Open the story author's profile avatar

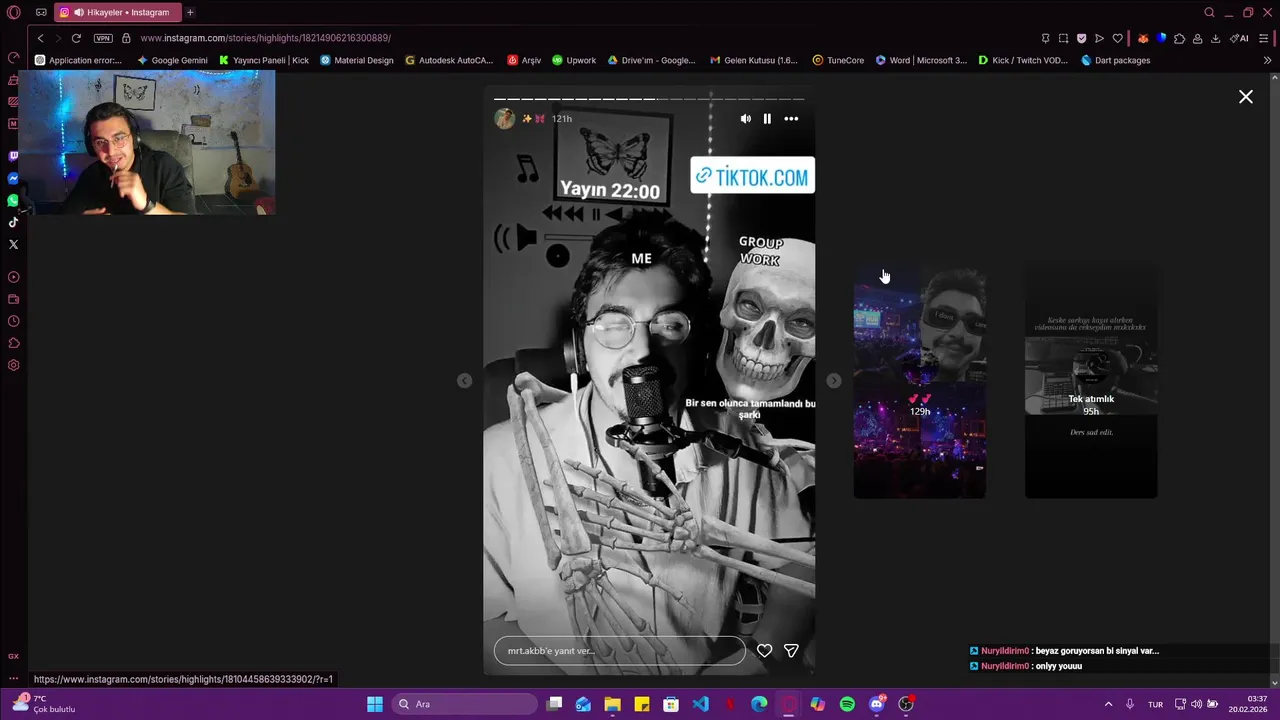pyautogui.click(x=505, y=118)
